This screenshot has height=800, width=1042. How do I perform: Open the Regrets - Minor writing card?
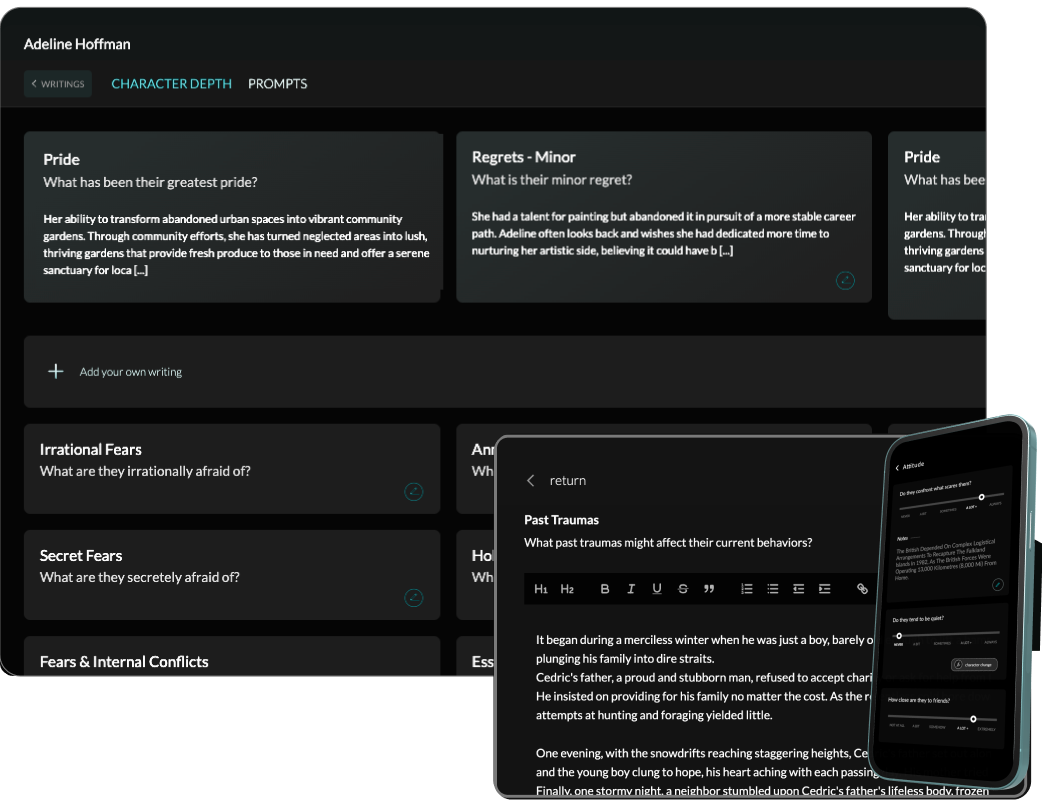[664, 217]
